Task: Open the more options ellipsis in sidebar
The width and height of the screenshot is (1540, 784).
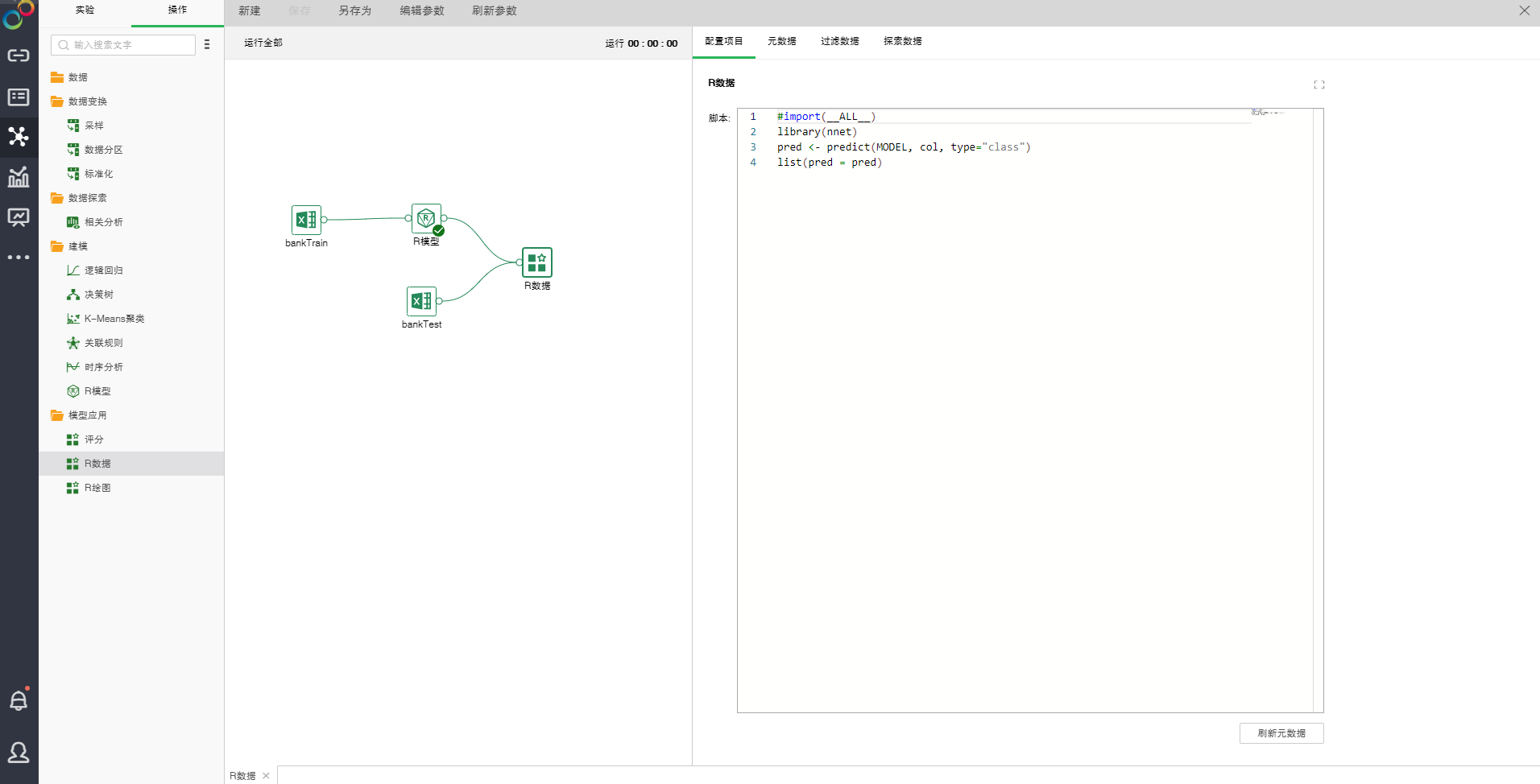Action: pos(19,258)
